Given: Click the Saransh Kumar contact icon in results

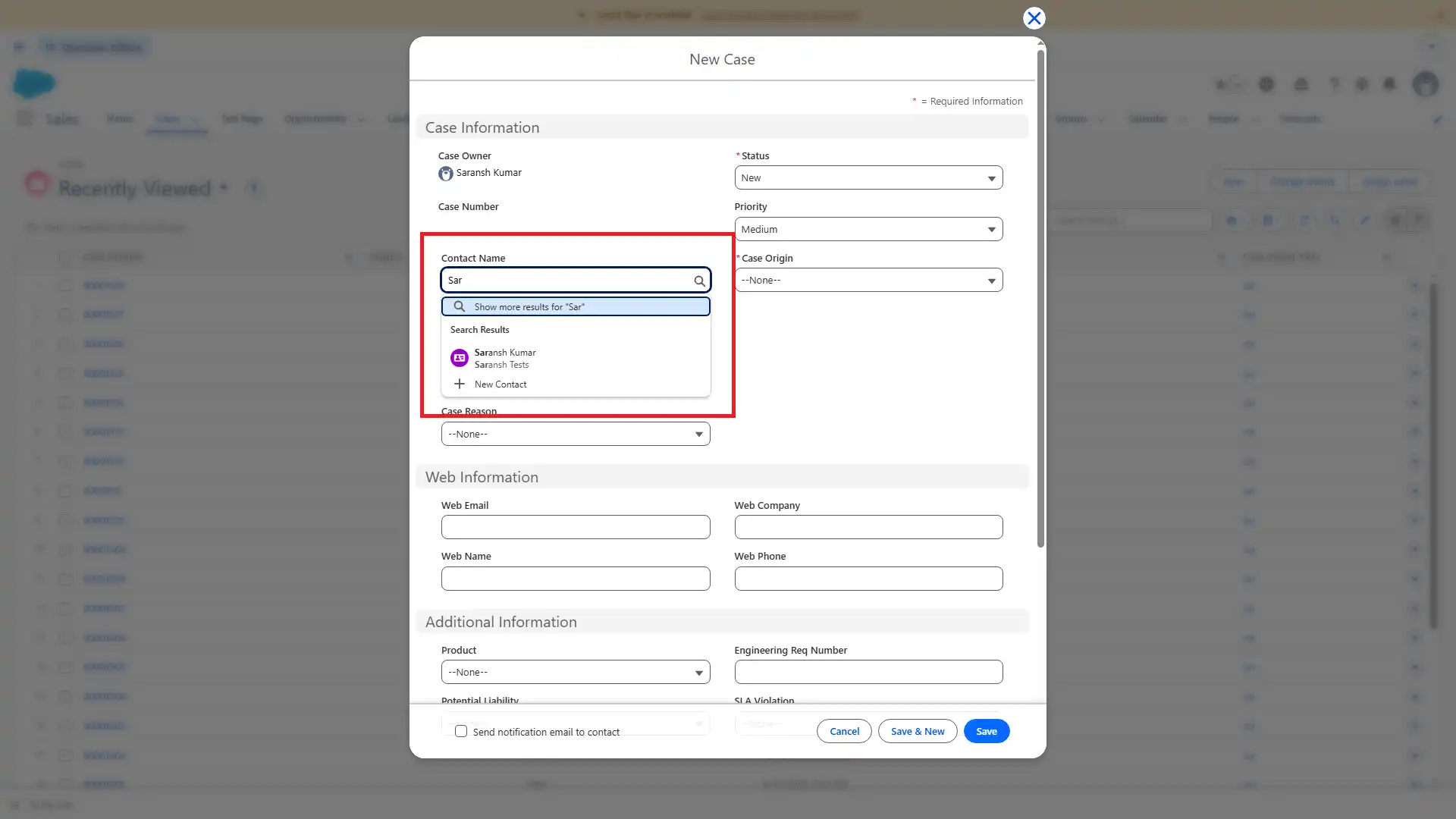Looking at the screenshot, I should coord(459,358).
